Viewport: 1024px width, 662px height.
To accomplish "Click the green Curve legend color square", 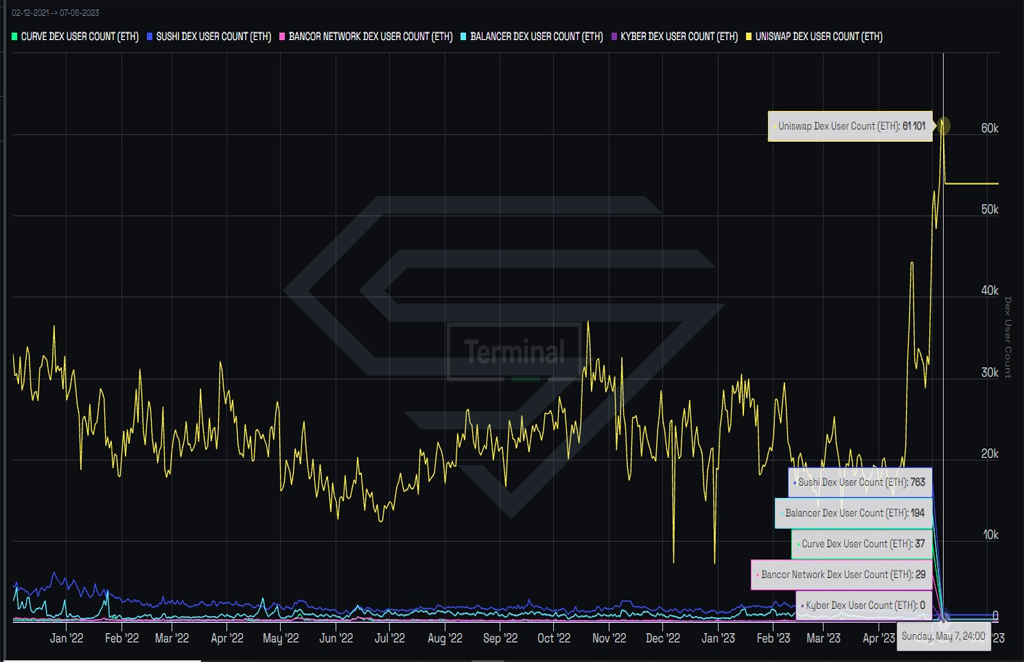I will click(14, 37).
